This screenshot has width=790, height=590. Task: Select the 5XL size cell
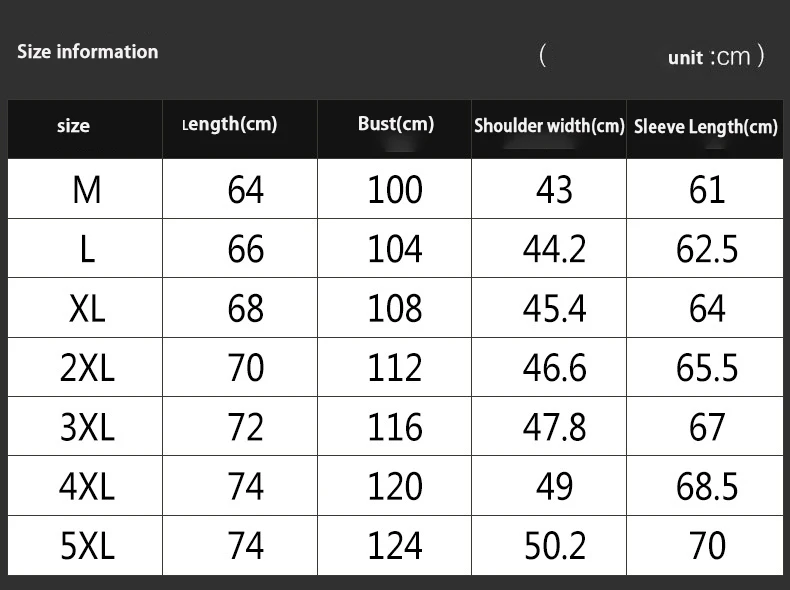point(87,546)
